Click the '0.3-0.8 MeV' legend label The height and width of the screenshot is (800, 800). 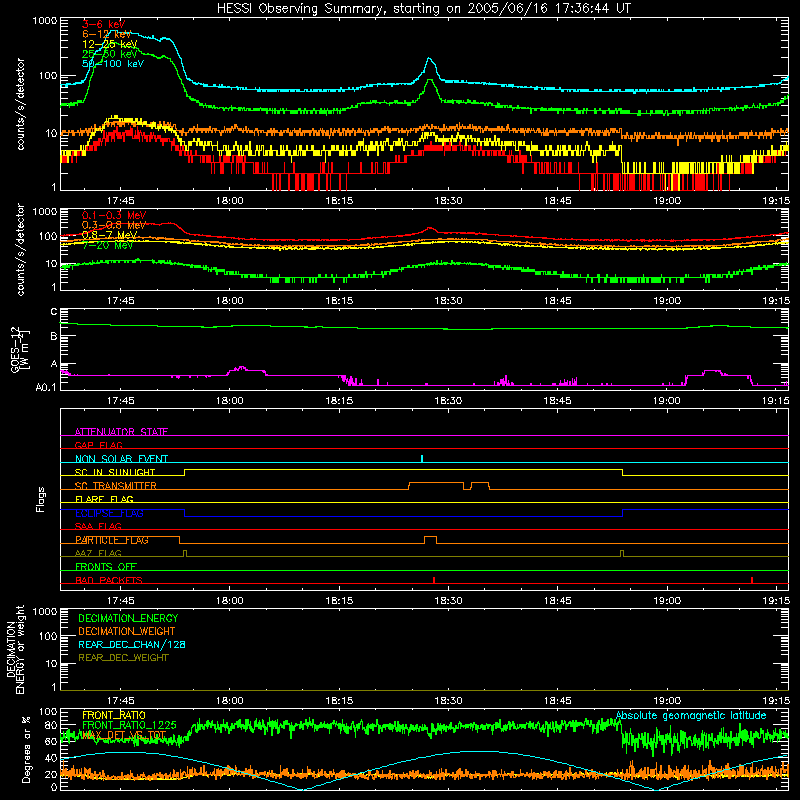point(113,225)
